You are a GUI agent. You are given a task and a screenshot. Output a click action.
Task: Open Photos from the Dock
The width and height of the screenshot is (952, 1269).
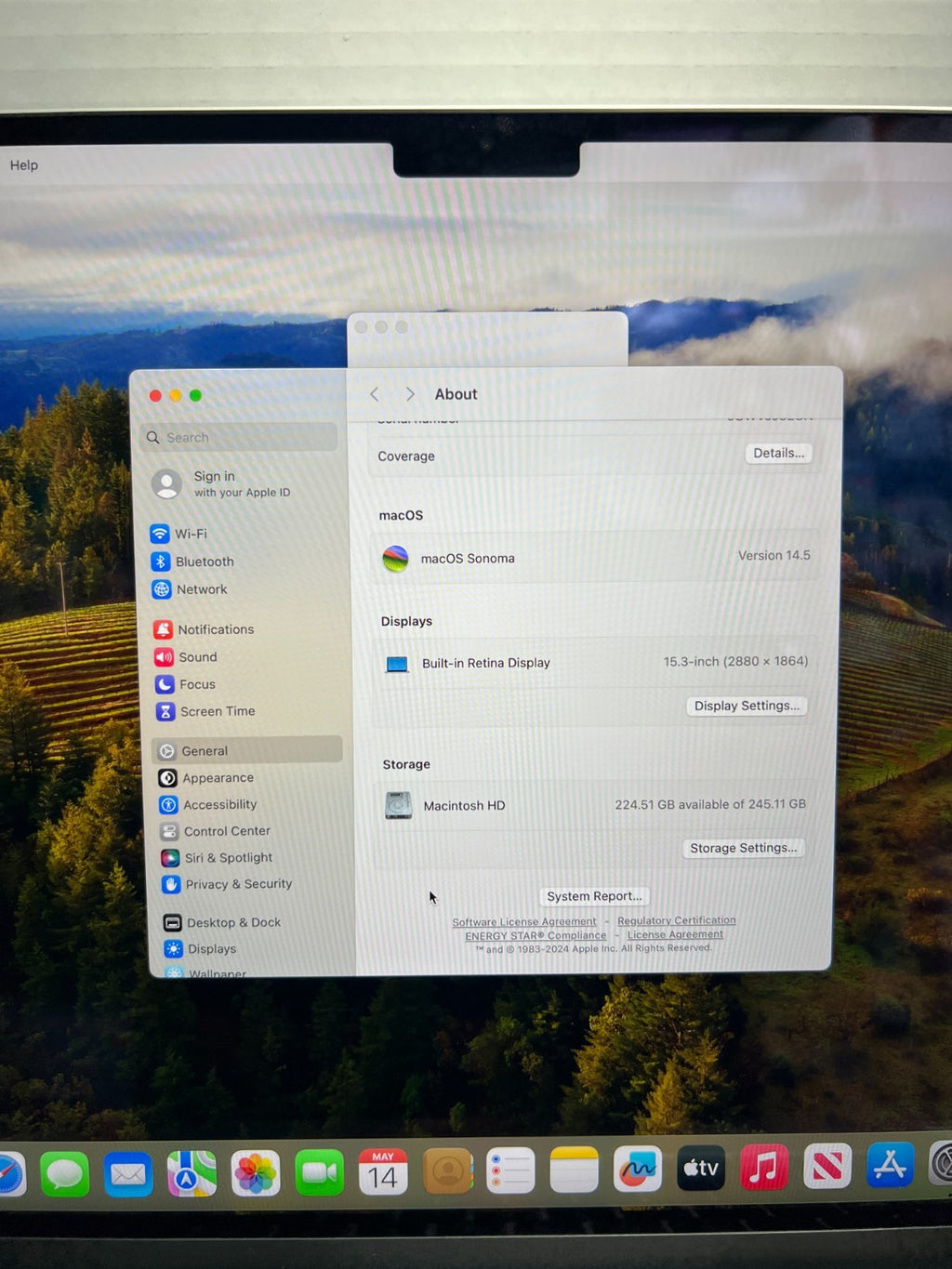[x=255, y=1173]
